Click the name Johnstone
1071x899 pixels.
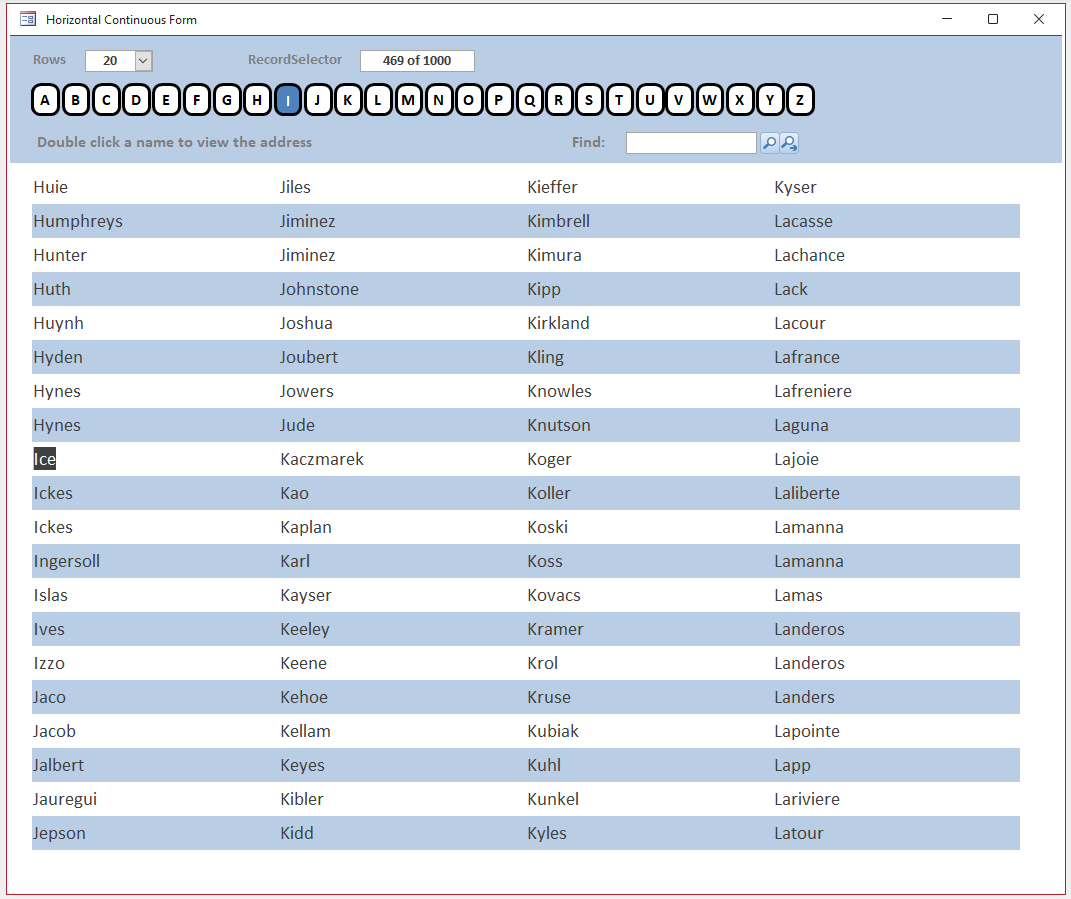319,289
